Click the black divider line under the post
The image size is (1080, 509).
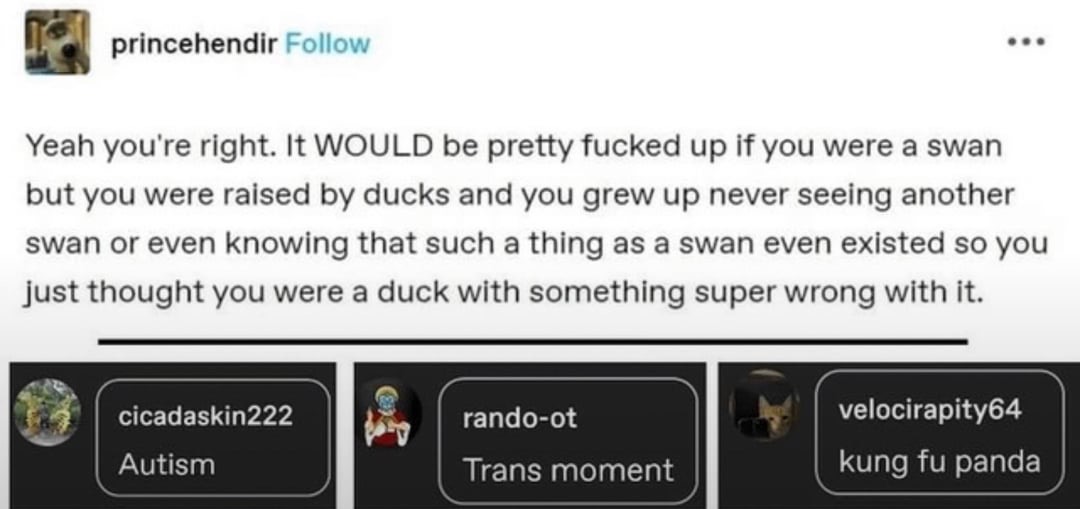(x=532, y=340)
